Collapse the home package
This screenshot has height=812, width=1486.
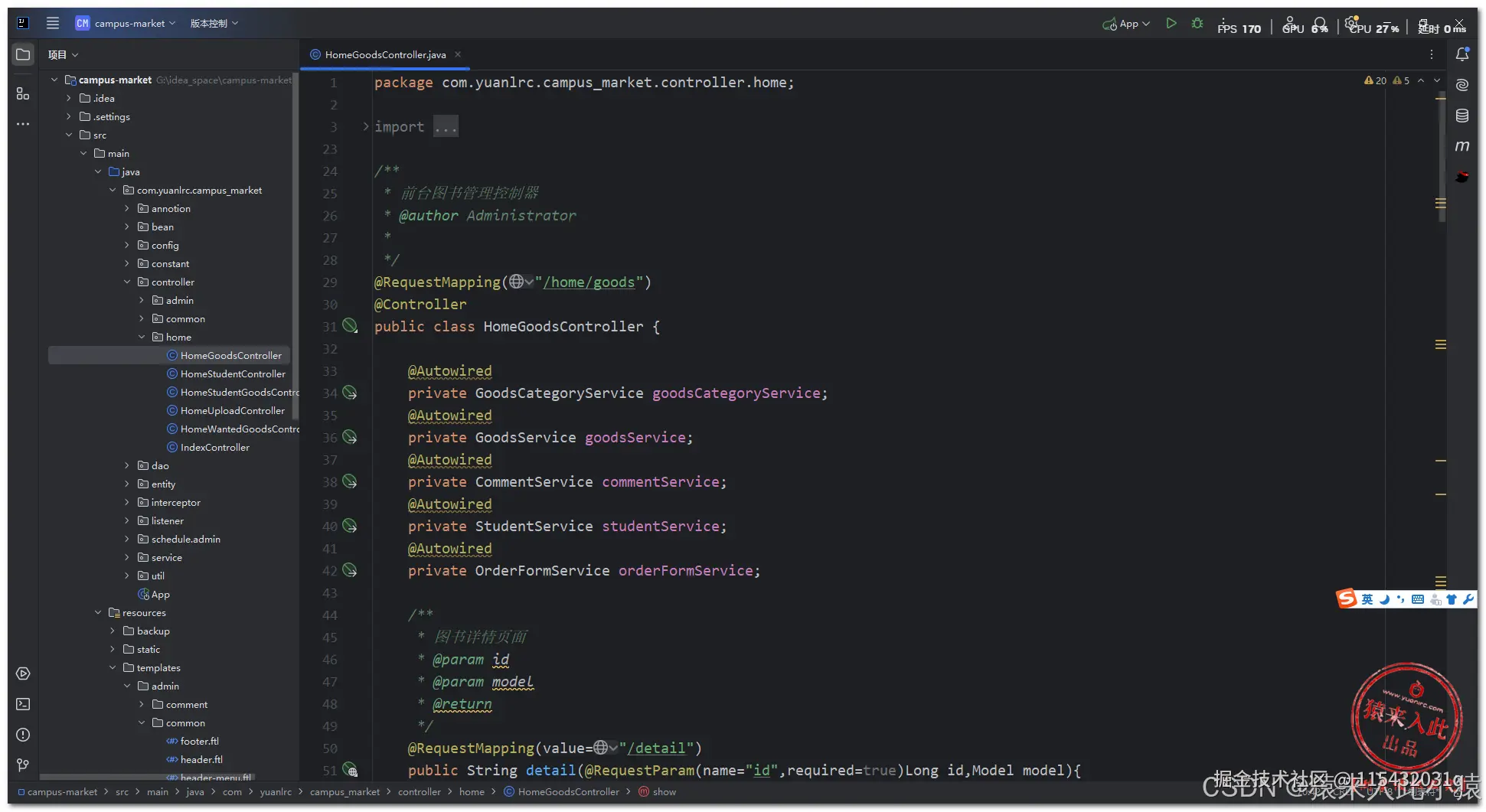142,337
